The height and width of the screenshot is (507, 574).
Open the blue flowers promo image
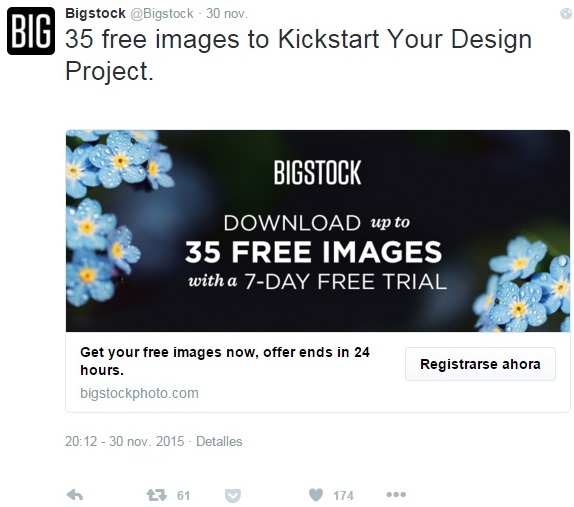pos(318,231)
